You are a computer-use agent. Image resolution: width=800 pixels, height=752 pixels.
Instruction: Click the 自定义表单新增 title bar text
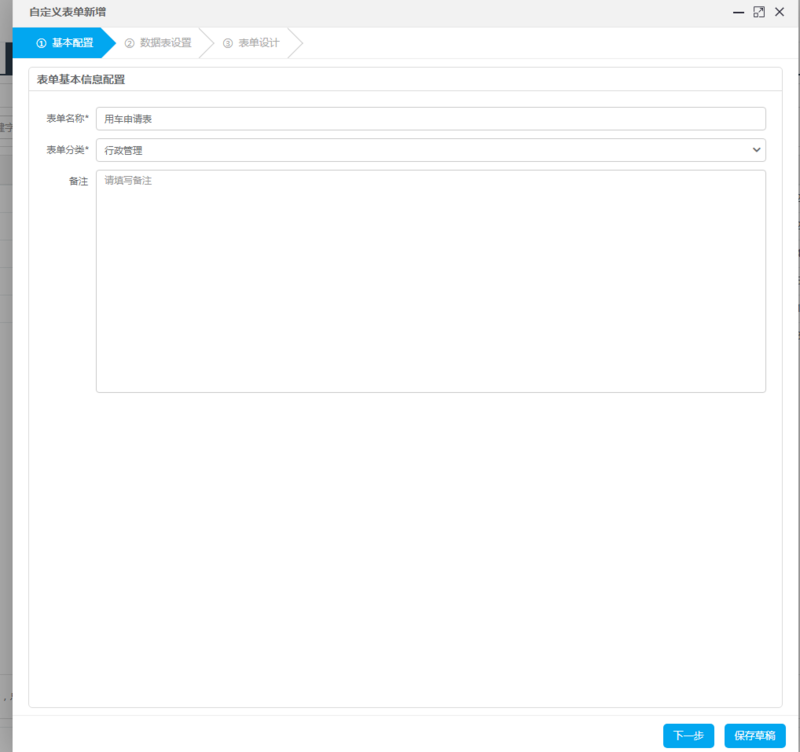click(68, 12)
